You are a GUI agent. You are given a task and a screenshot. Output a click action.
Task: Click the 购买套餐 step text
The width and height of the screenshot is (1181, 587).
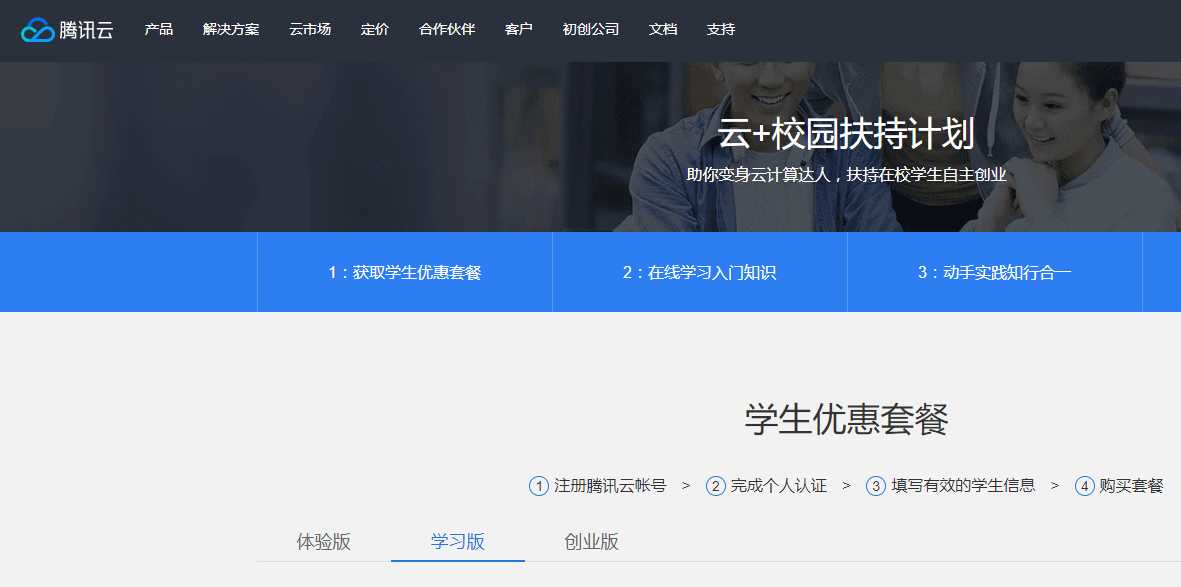coord(1131,485)
